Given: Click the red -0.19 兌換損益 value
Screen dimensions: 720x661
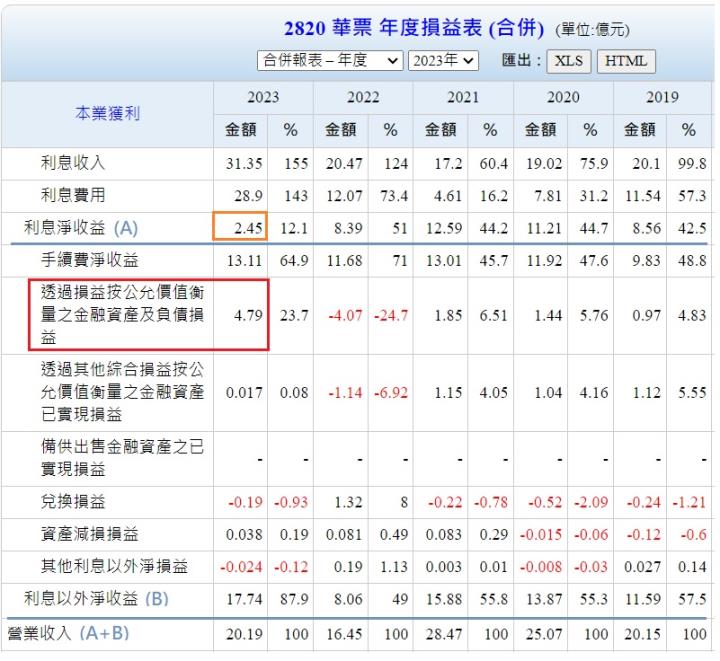Looking at the screenshot, I should click(x=245, y=502).
